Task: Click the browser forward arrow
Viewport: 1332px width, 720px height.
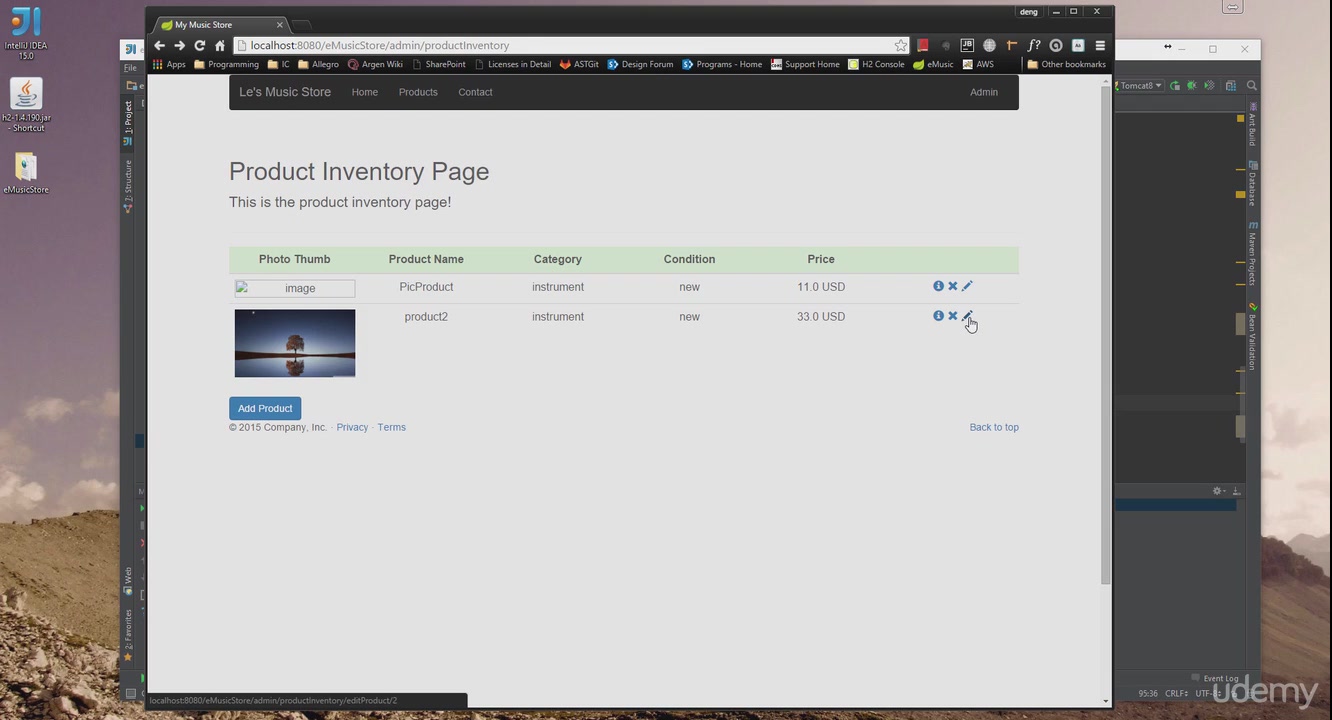Action: 179,45
